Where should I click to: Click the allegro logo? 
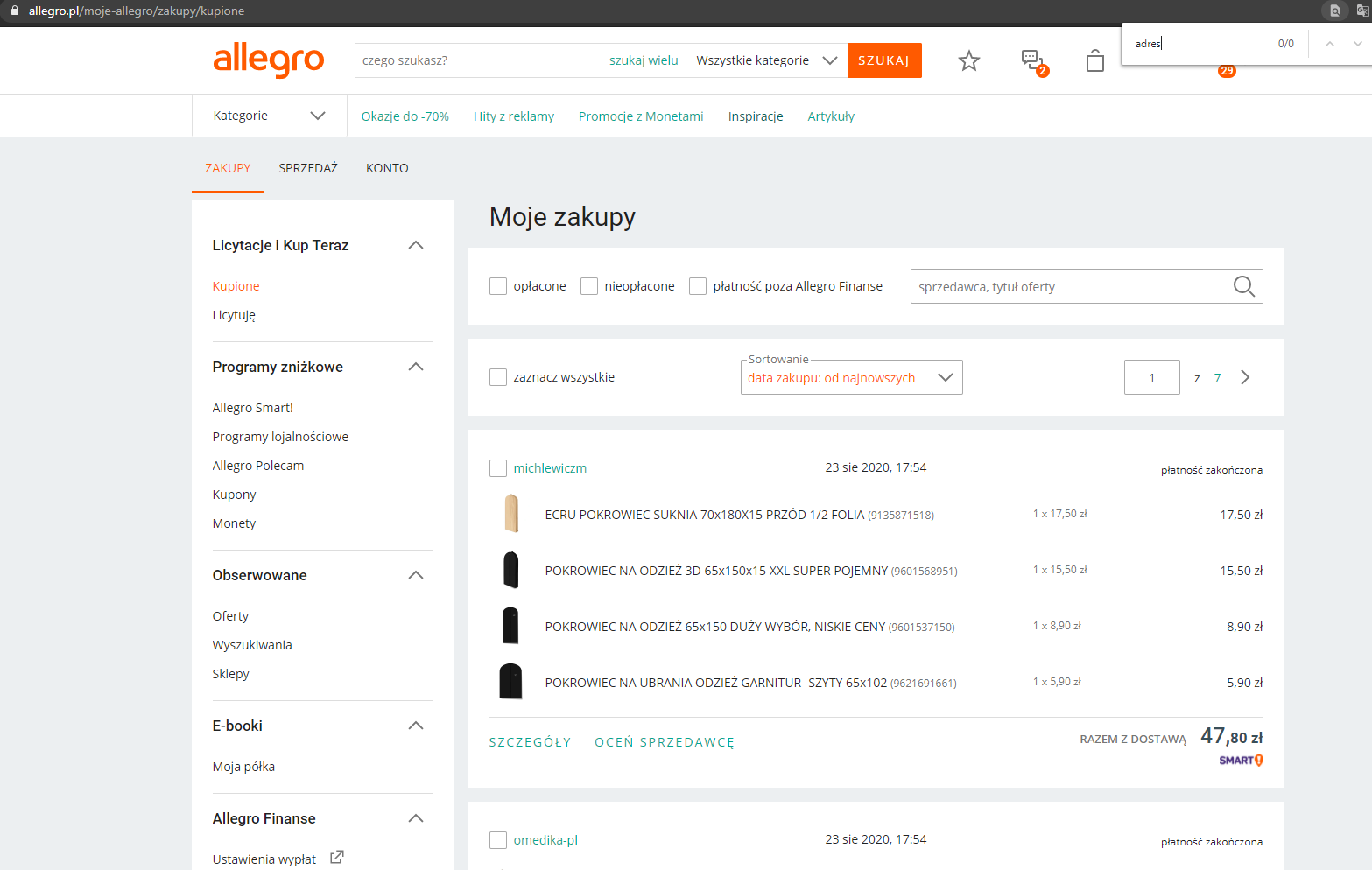click(x=269, y=60)
